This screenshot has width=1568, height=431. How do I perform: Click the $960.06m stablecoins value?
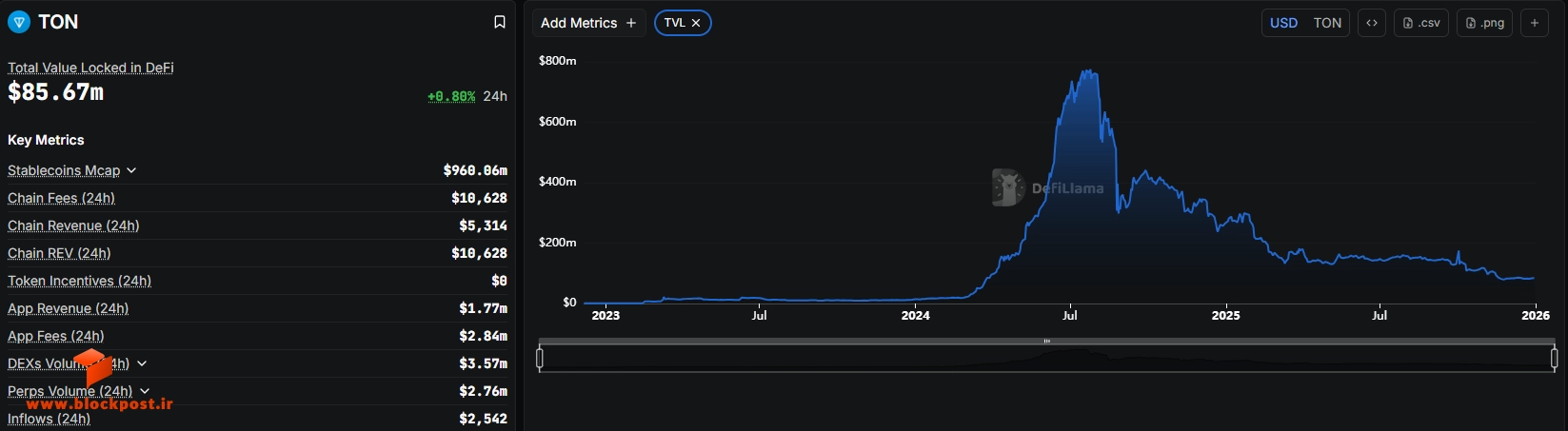(475, 170)
